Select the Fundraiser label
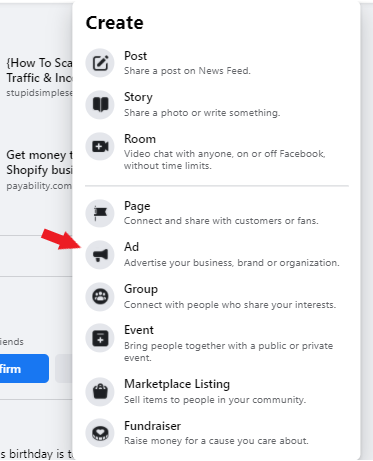 coord(152,426)
